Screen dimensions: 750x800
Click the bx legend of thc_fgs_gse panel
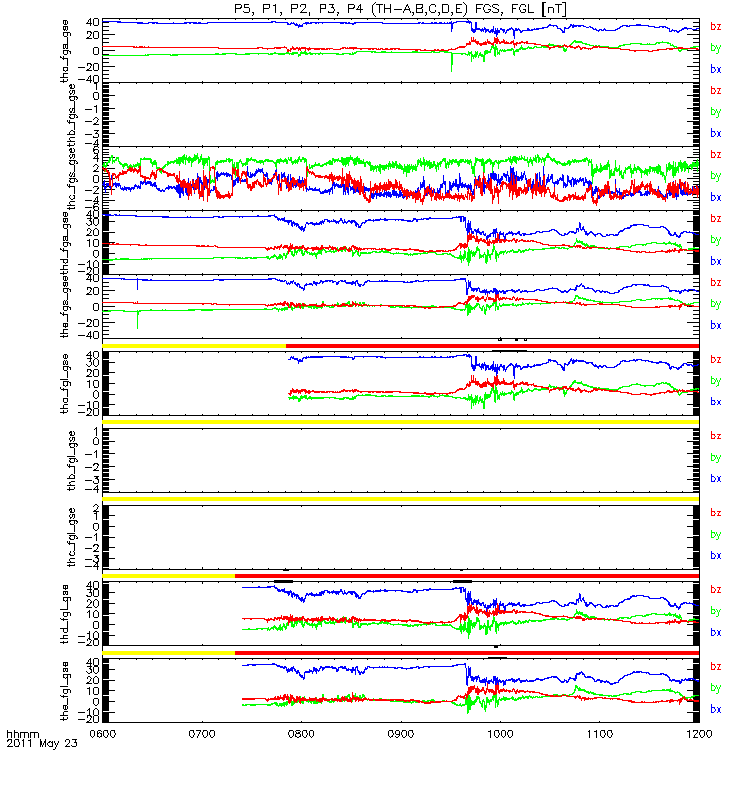[x=716, y=197]
